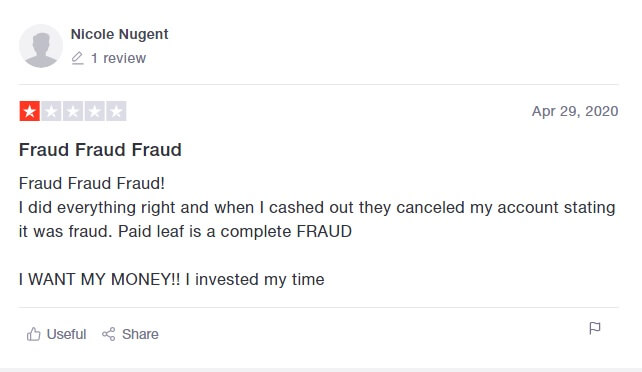The height and width of the screenshot is (372, 642).
Task: Select the fifth gray rating star
Action: [116, 111]
